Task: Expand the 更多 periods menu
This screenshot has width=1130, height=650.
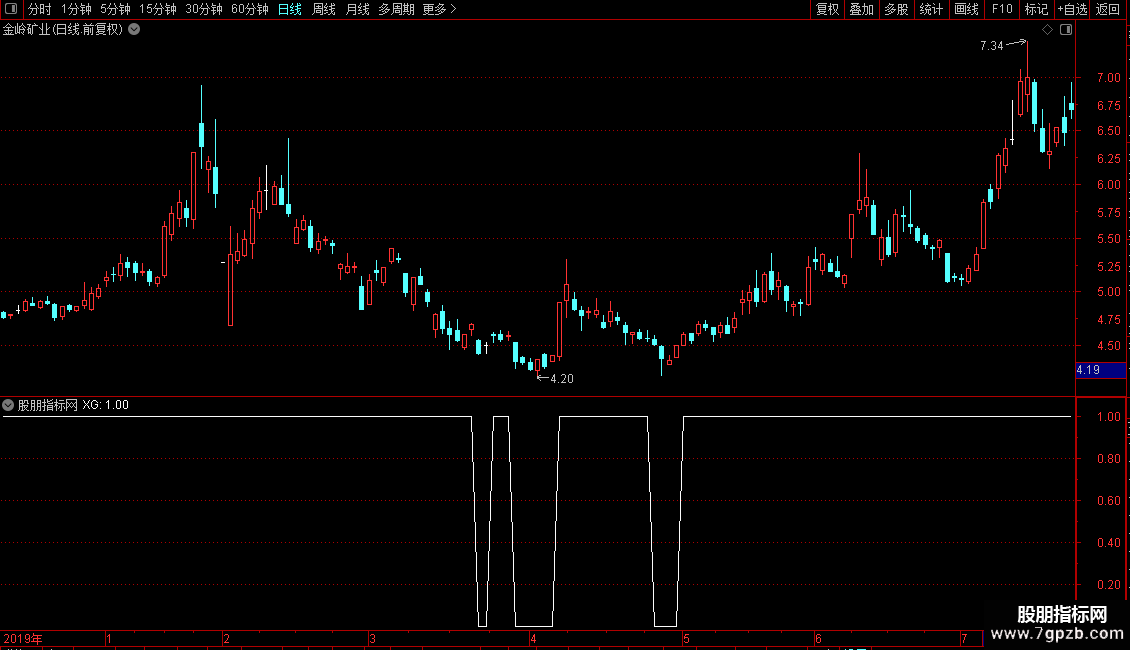Action: coord(439,9)
